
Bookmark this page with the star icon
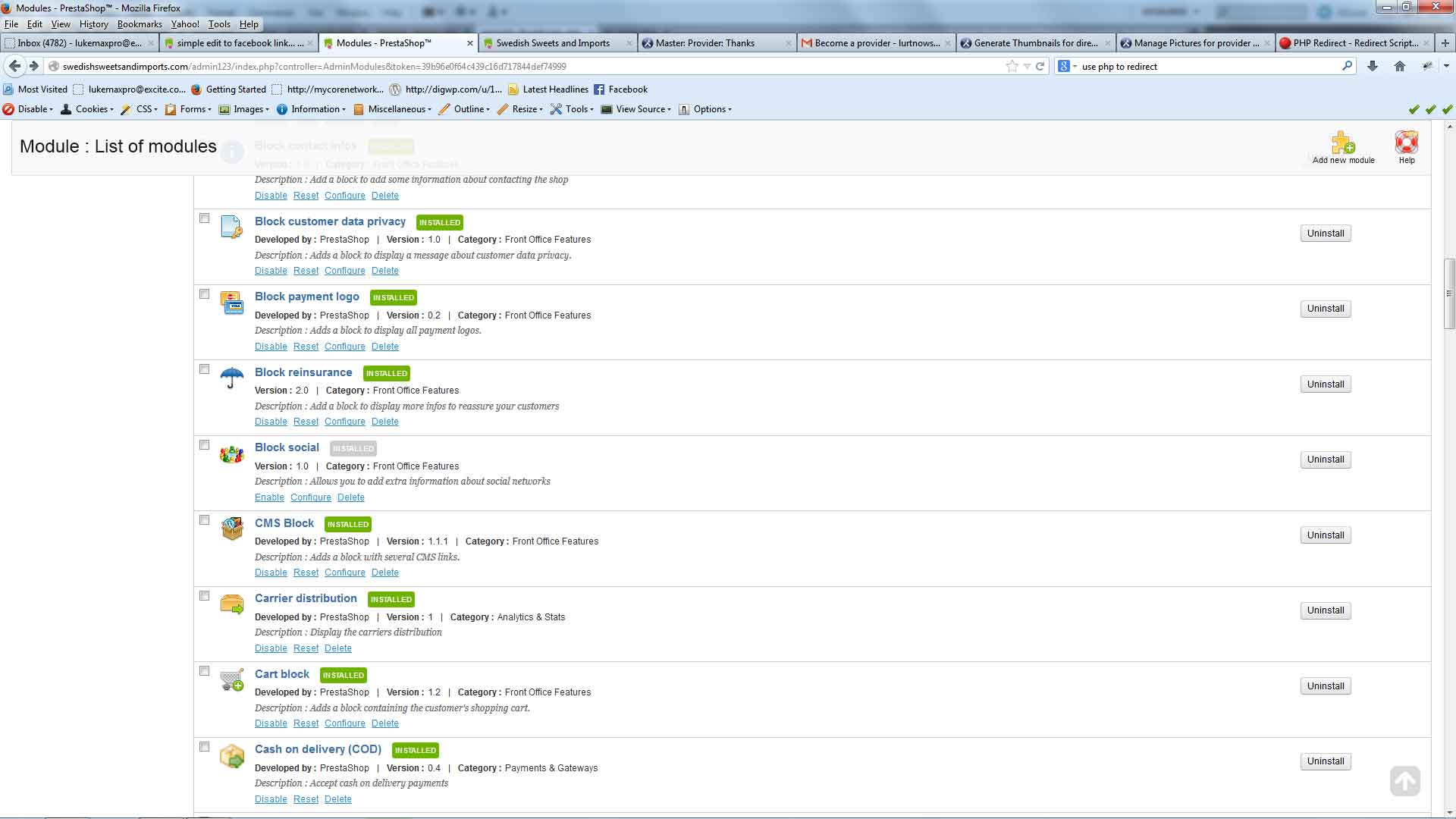1012,67
